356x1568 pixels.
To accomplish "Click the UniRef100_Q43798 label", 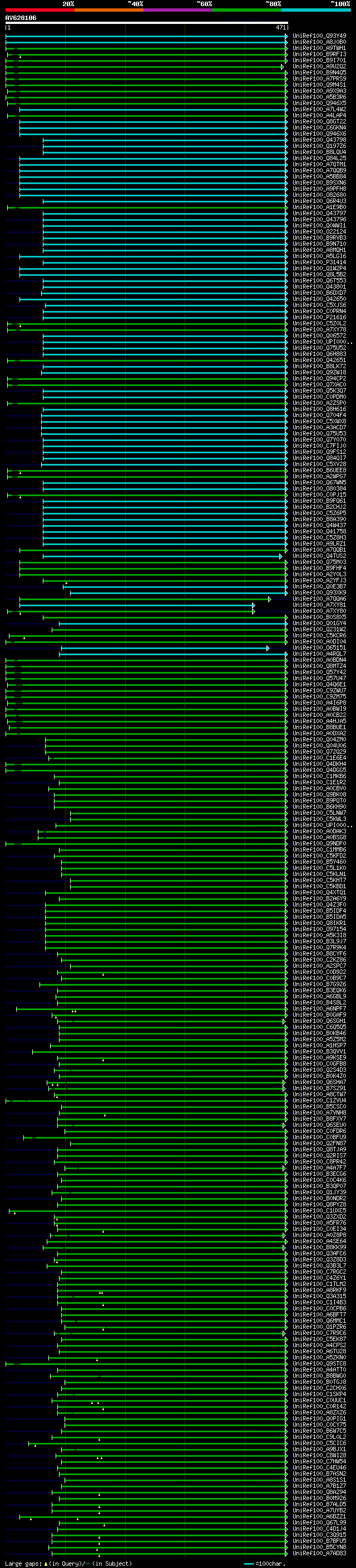I will tap(319, 140).
